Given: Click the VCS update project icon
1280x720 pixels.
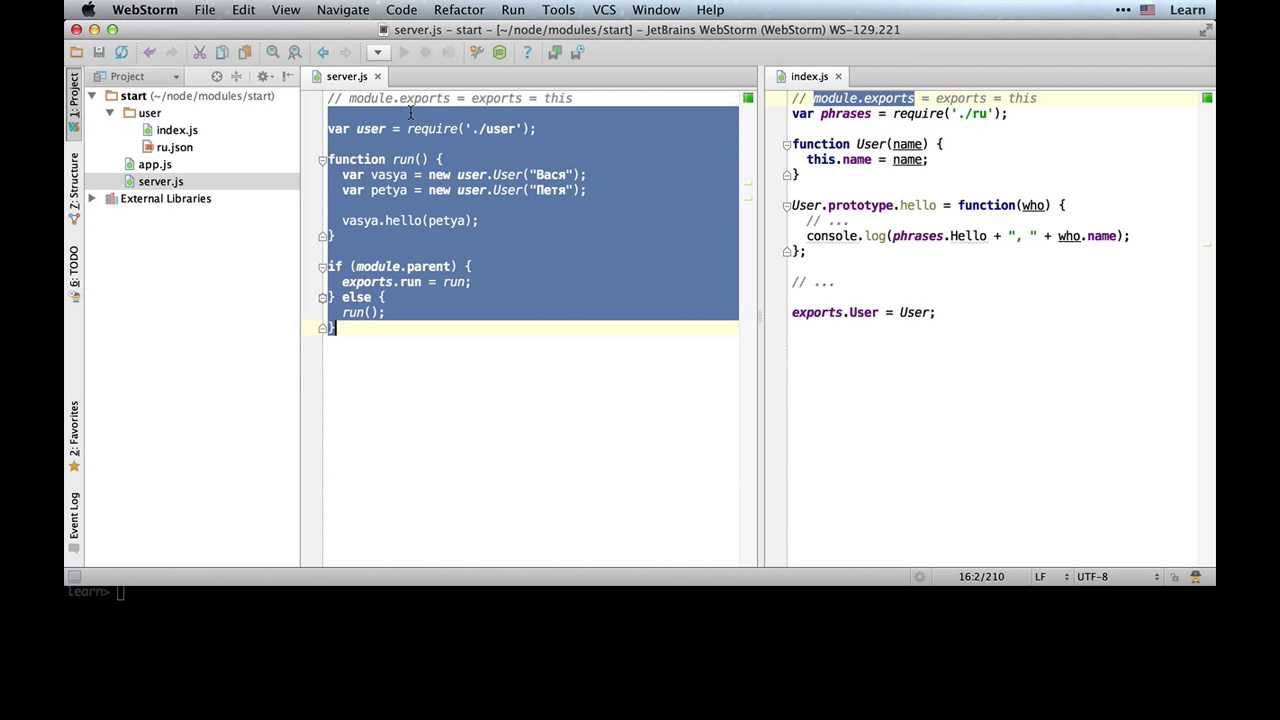Looking at the screenshot, I should (555, 52).
